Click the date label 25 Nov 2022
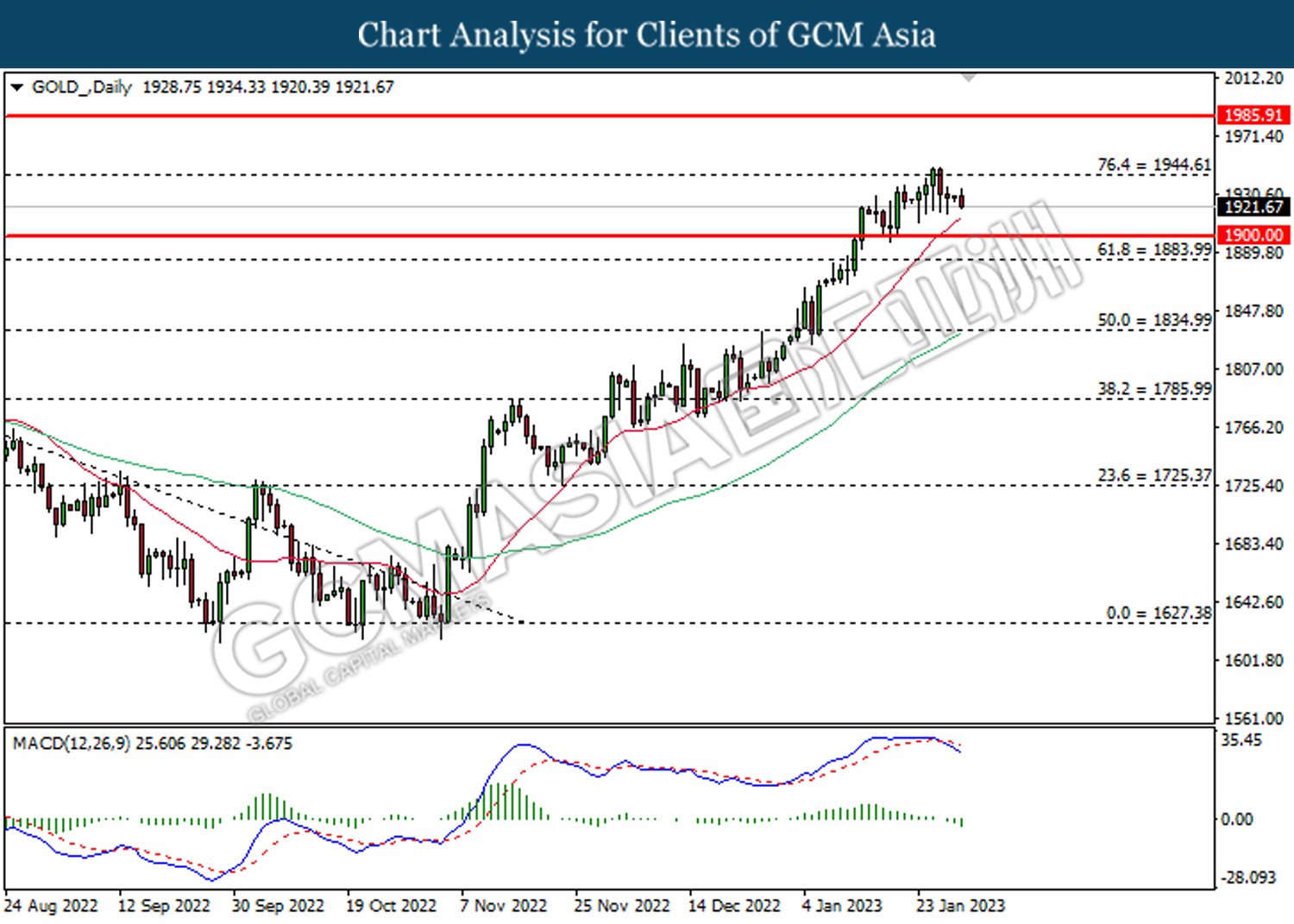This screenshot has width=1294, height=924. 622,906
